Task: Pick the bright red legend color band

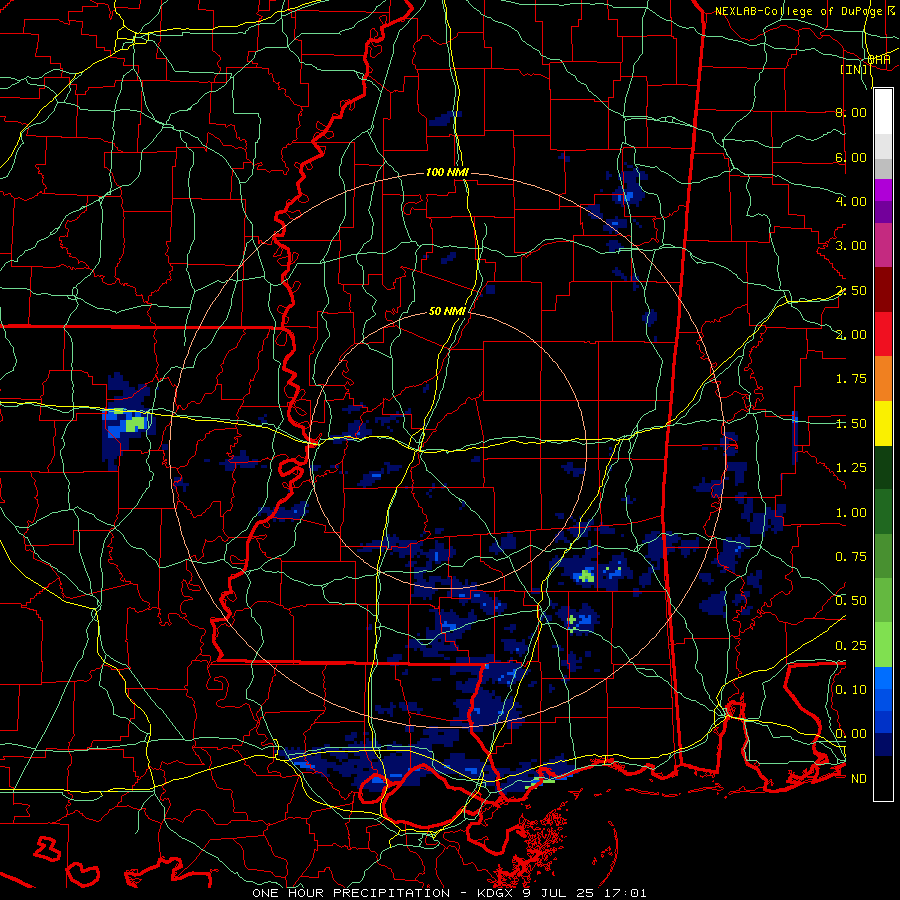Action: pyautogui.click(x=883, y=335)
